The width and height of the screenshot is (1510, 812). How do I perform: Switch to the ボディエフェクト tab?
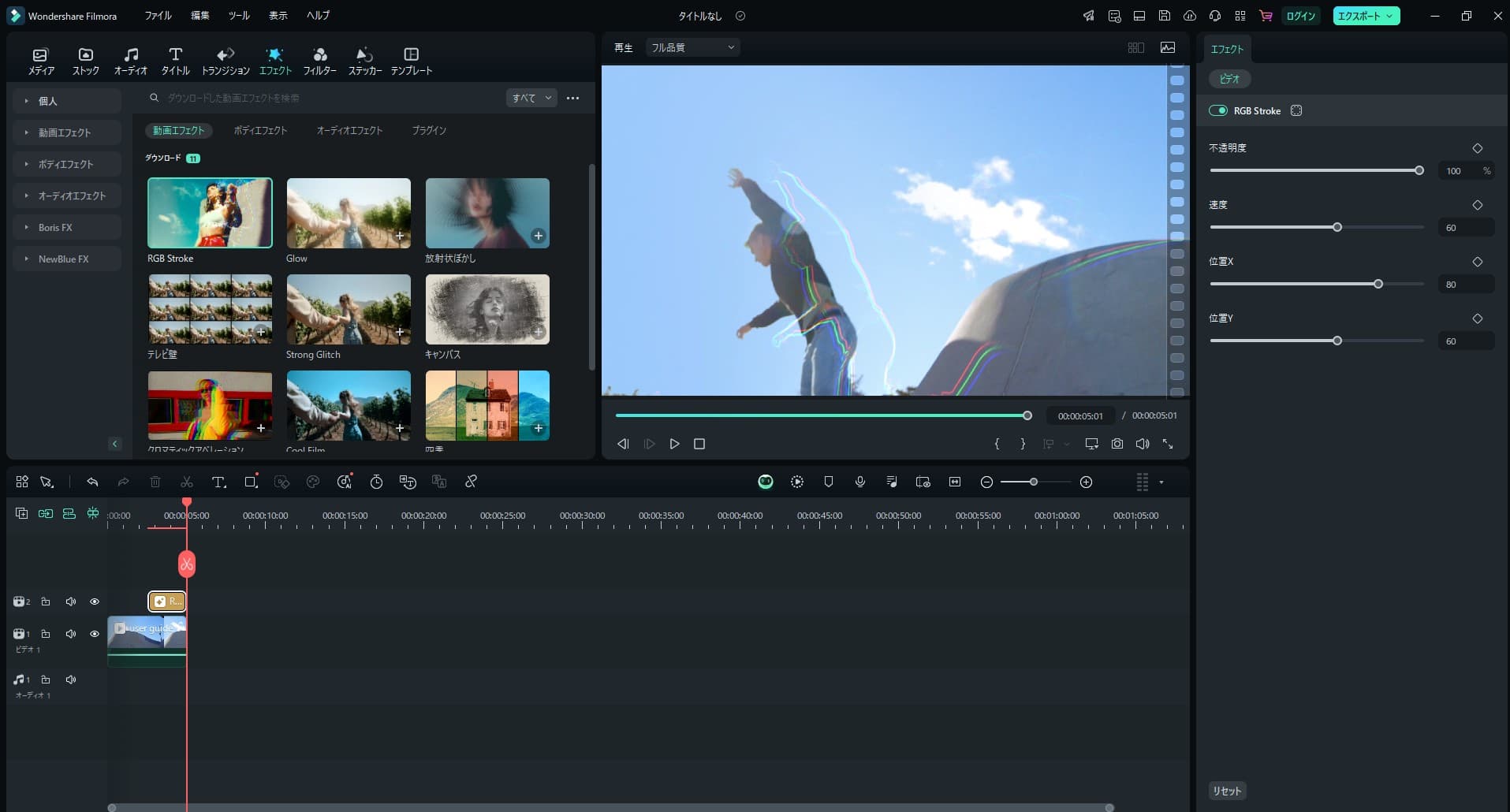click(x=260, y=130)
